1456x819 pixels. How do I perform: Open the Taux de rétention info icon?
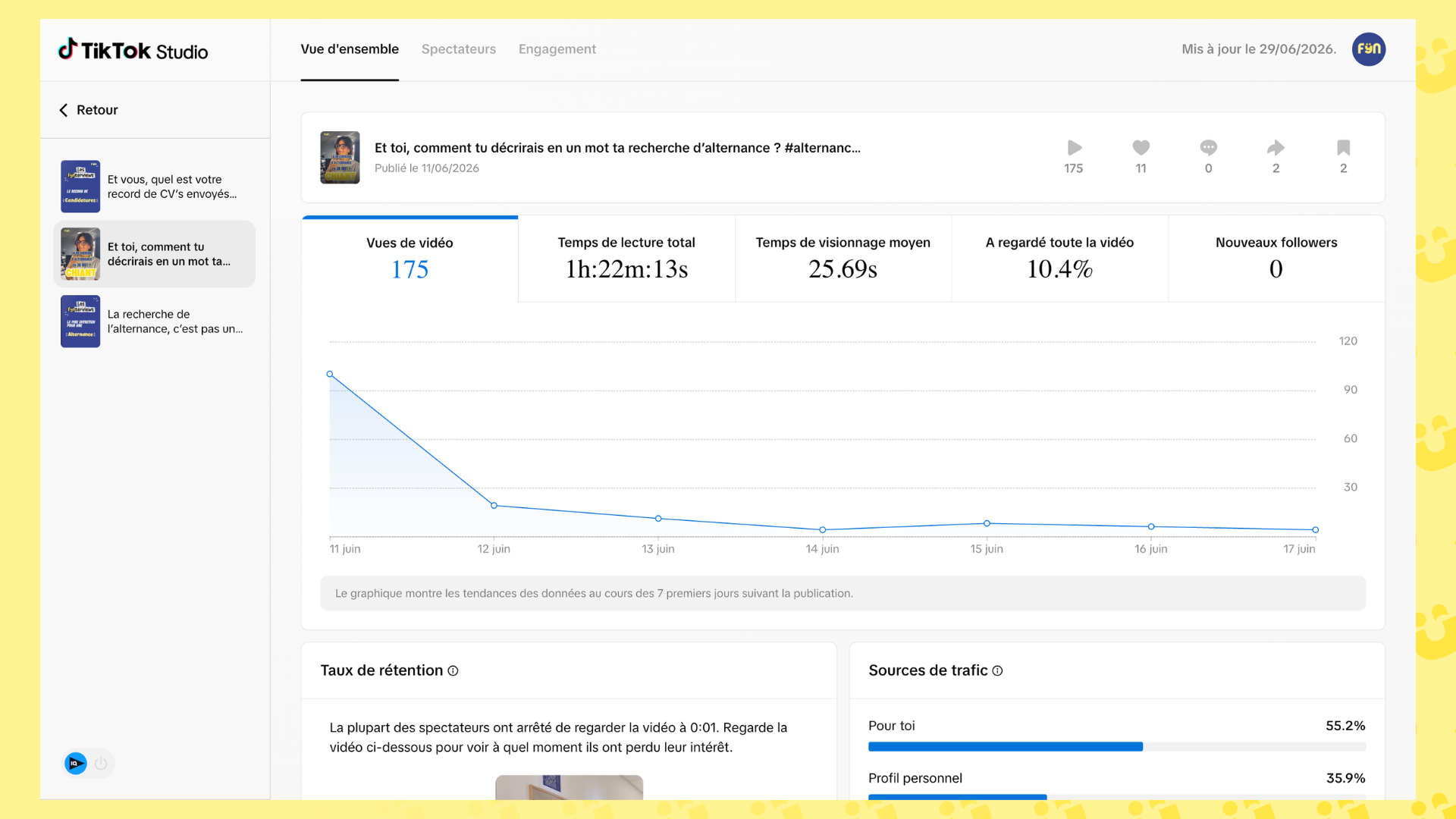[453, 670]
